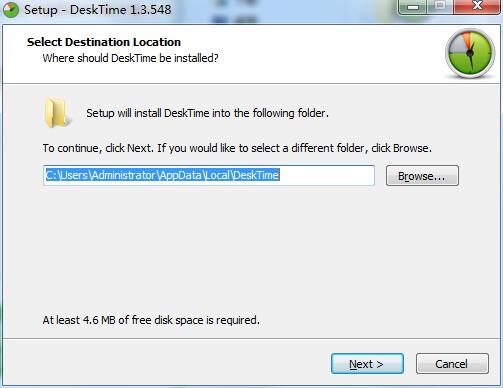The image size is (503, 388).
Task: Click the highlighted C:\Users\Administrator install path text
Action: point(162,175)
